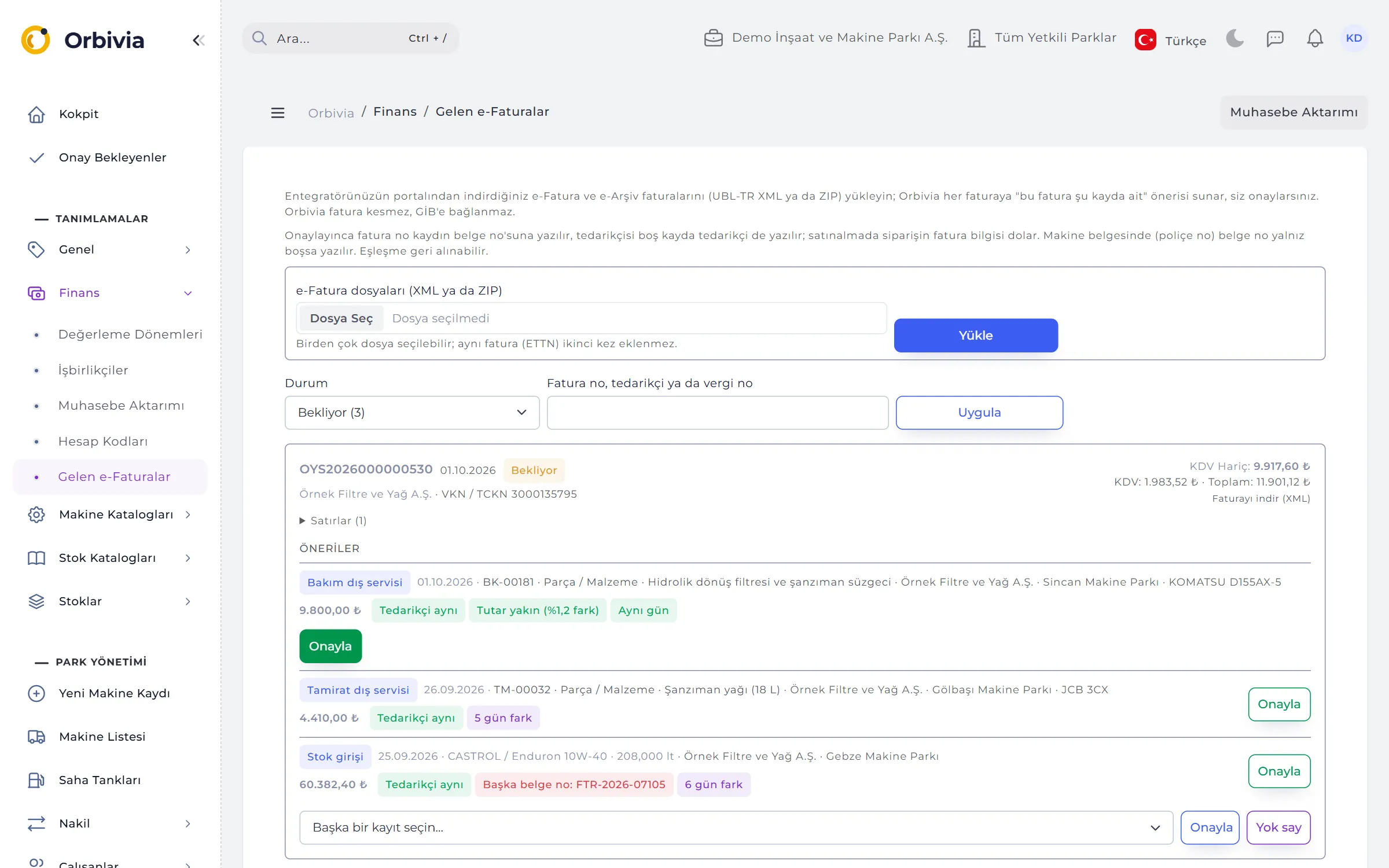Approve Bakım dış servisi suggestion with green Onayla

[330, 646]
